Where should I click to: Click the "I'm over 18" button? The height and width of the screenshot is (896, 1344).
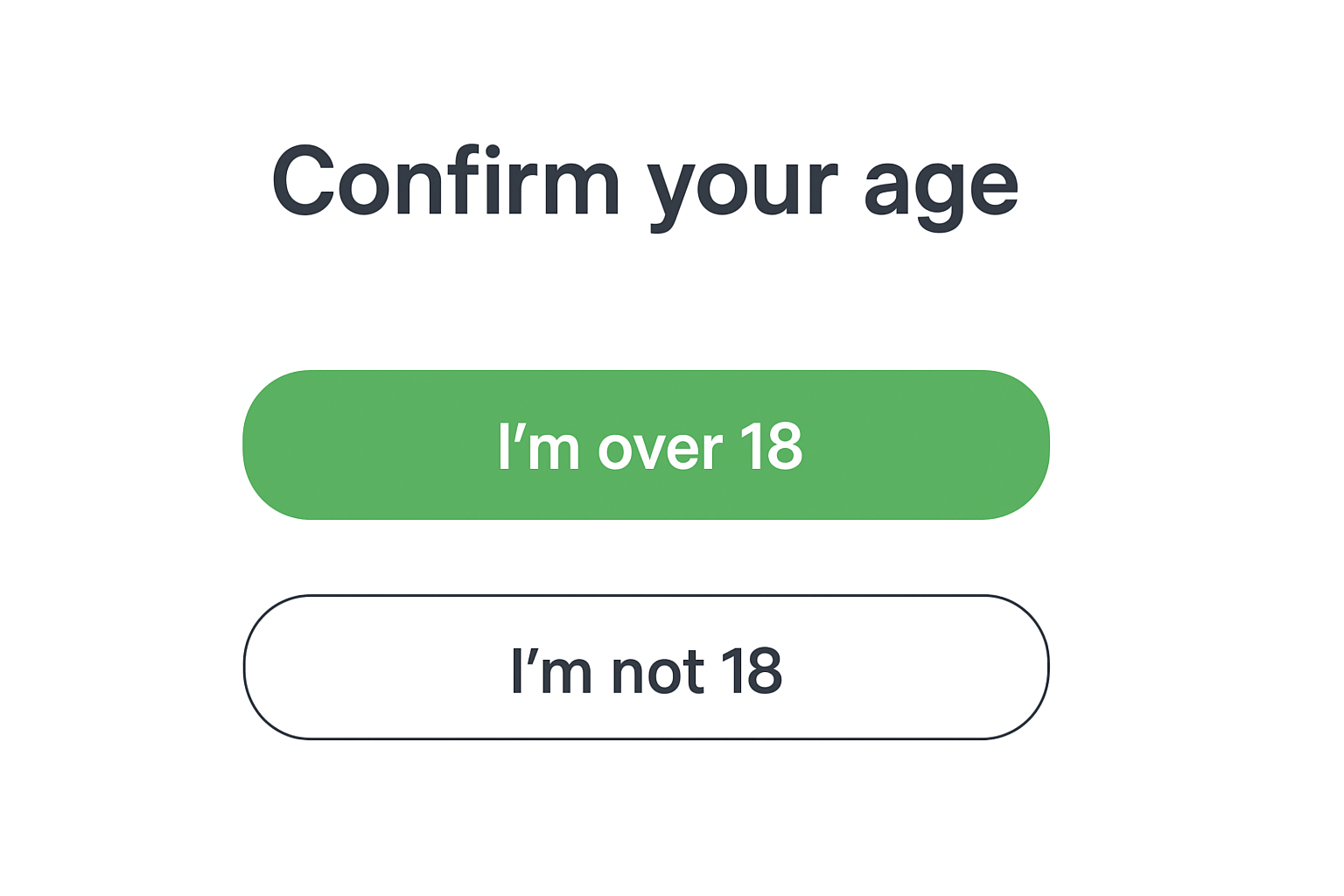(646, 445)
